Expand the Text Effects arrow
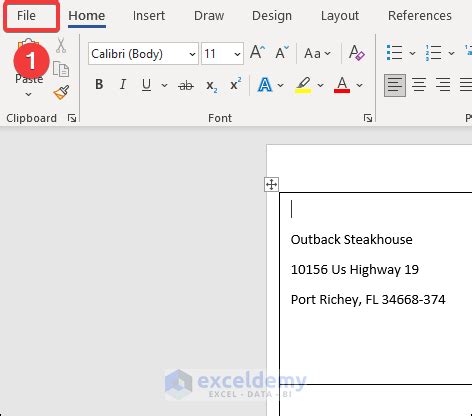The image size is (472, 416). click(x=281, y=85)
